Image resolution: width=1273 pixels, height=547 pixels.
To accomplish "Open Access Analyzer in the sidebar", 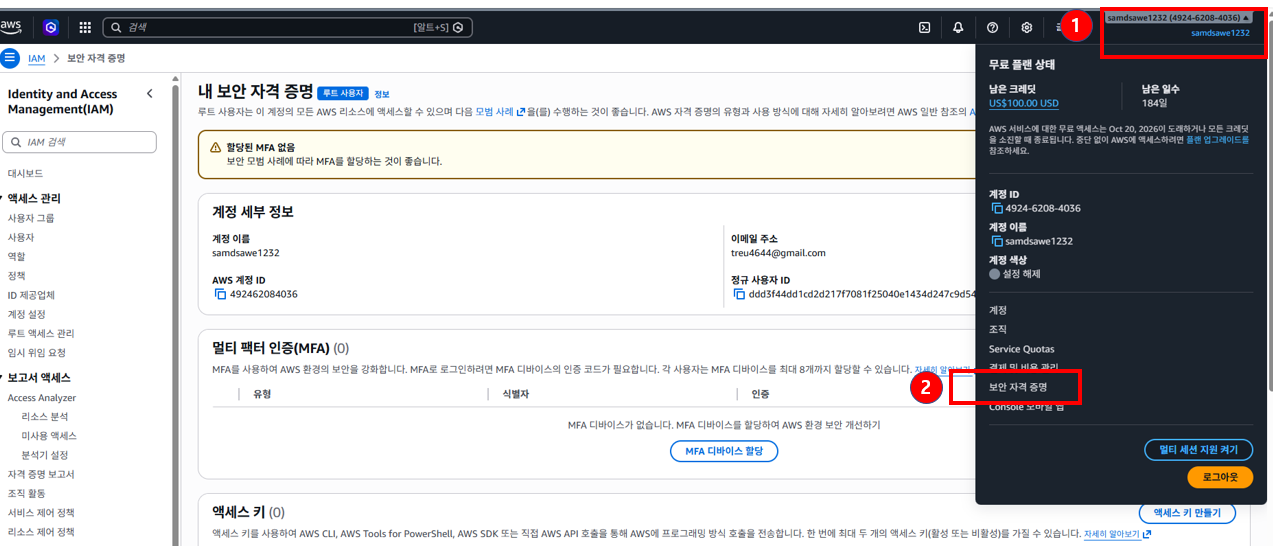I will coord(42,398).
